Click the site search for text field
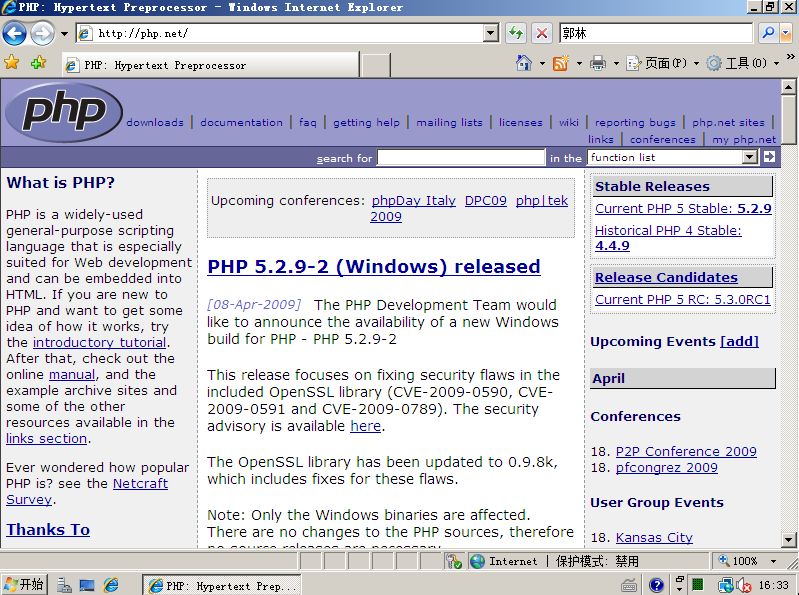 (461, 157)
